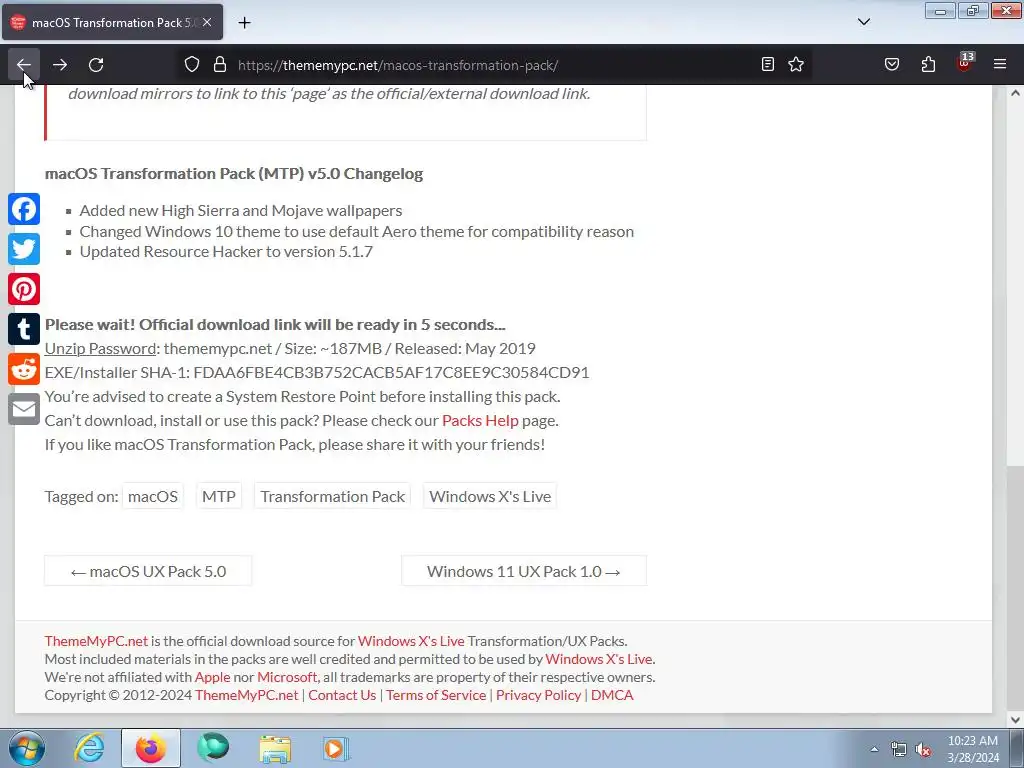1024x768 pixels.
Task: Open the Microsoft link in footer
Action: [x=287, y=677]
